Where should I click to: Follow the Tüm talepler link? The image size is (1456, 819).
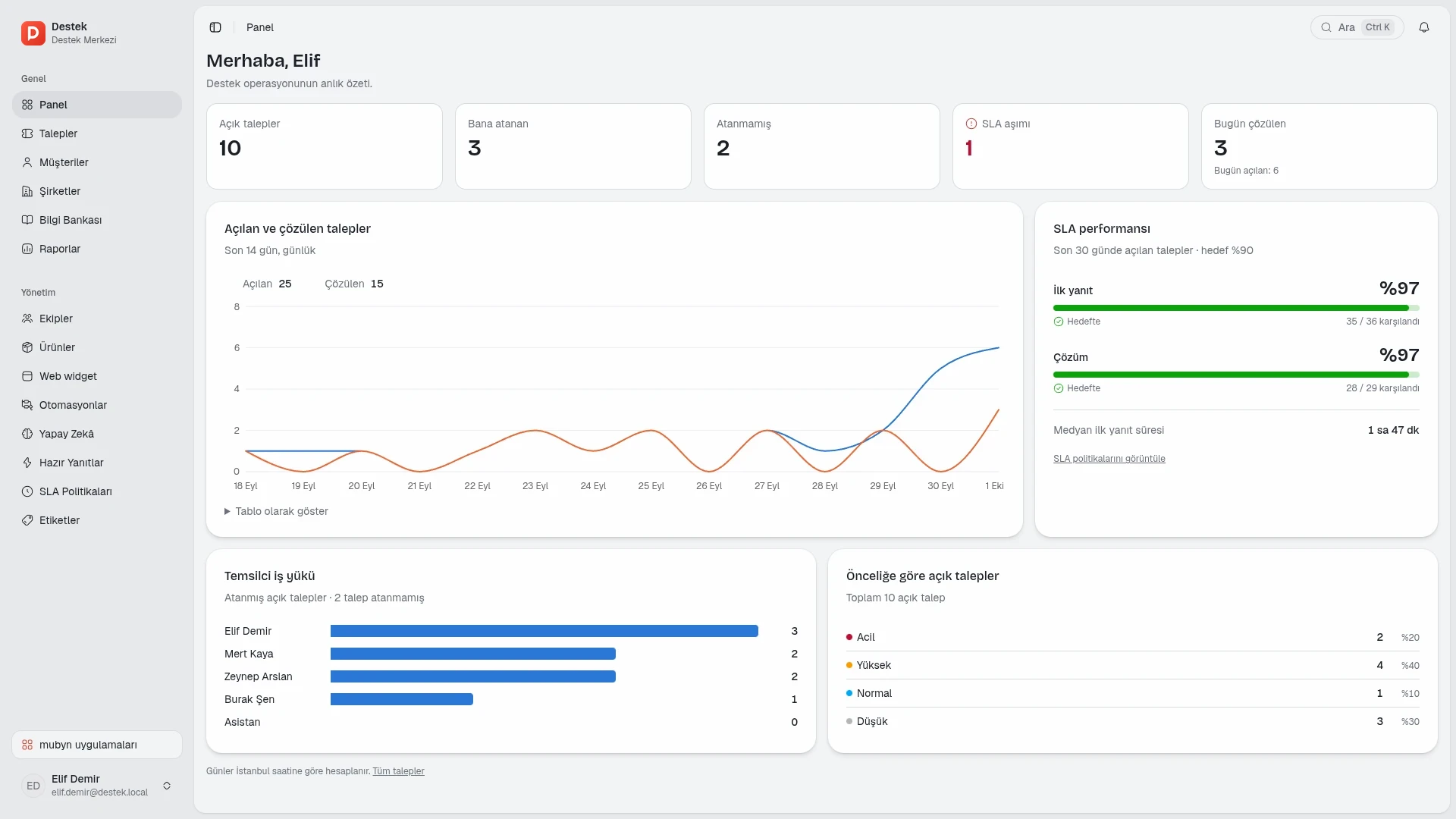(x=398, y=771)
